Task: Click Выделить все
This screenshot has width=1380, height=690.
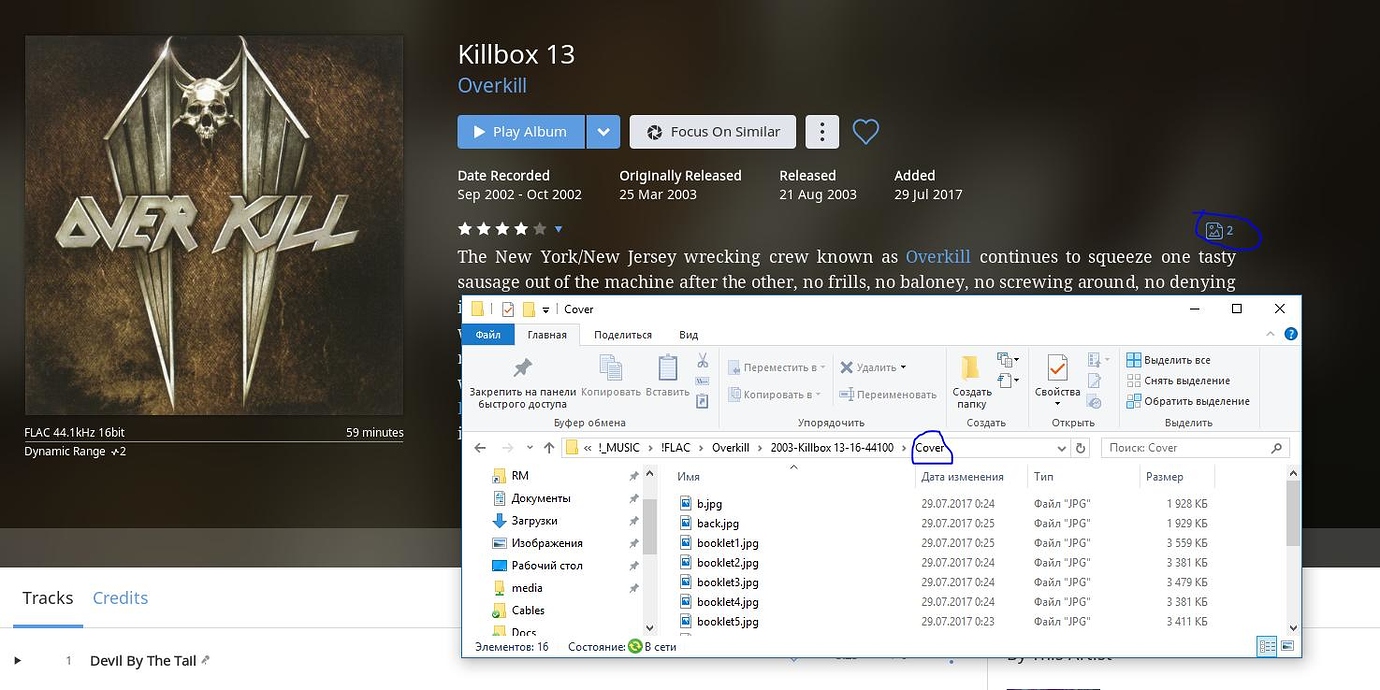Action: (1168, 360)
